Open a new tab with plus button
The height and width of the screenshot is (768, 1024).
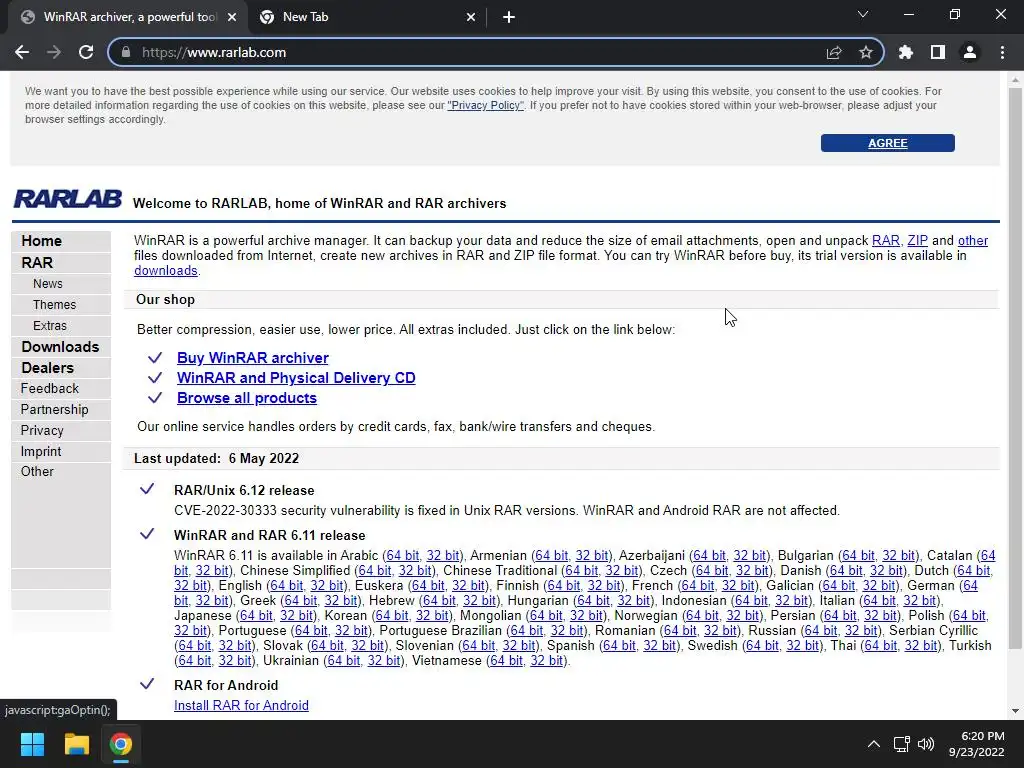509,17
